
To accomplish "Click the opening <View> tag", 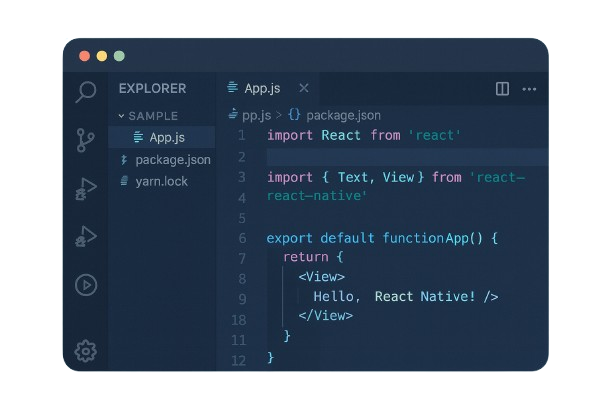I will [322, 277].
